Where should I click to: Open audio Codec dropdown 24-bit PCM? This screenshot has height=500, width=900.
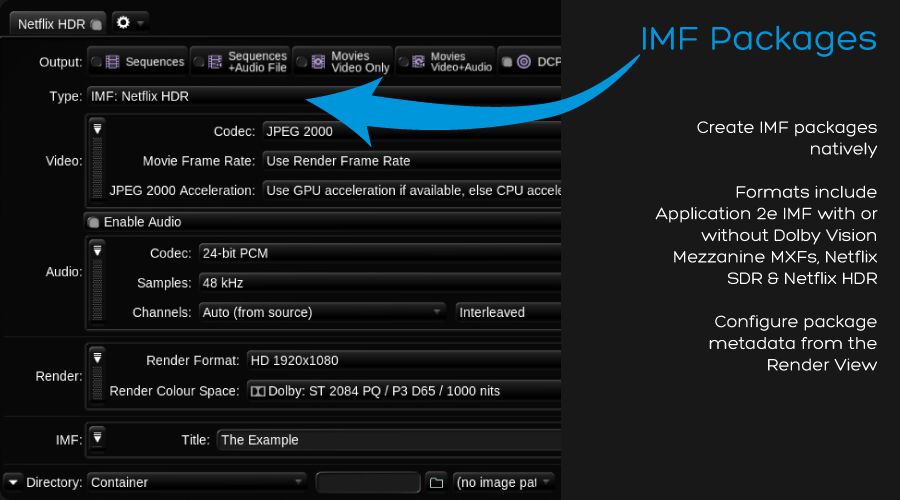[380, 253]
